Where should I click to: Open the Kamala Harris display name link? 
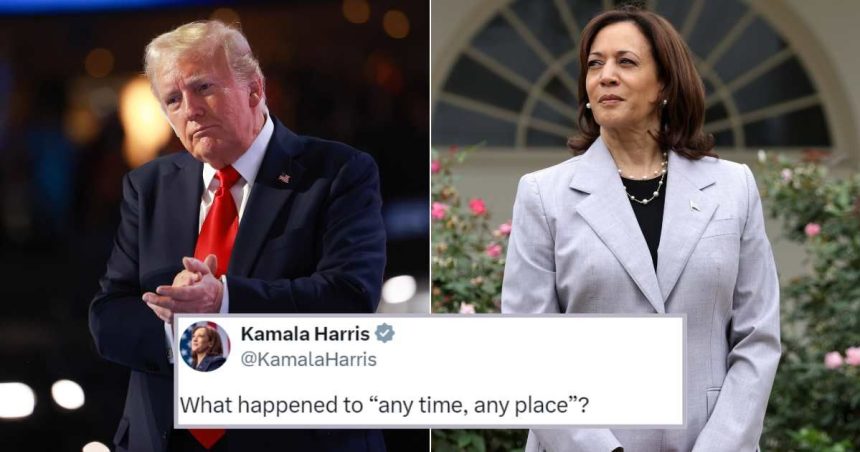305,334
